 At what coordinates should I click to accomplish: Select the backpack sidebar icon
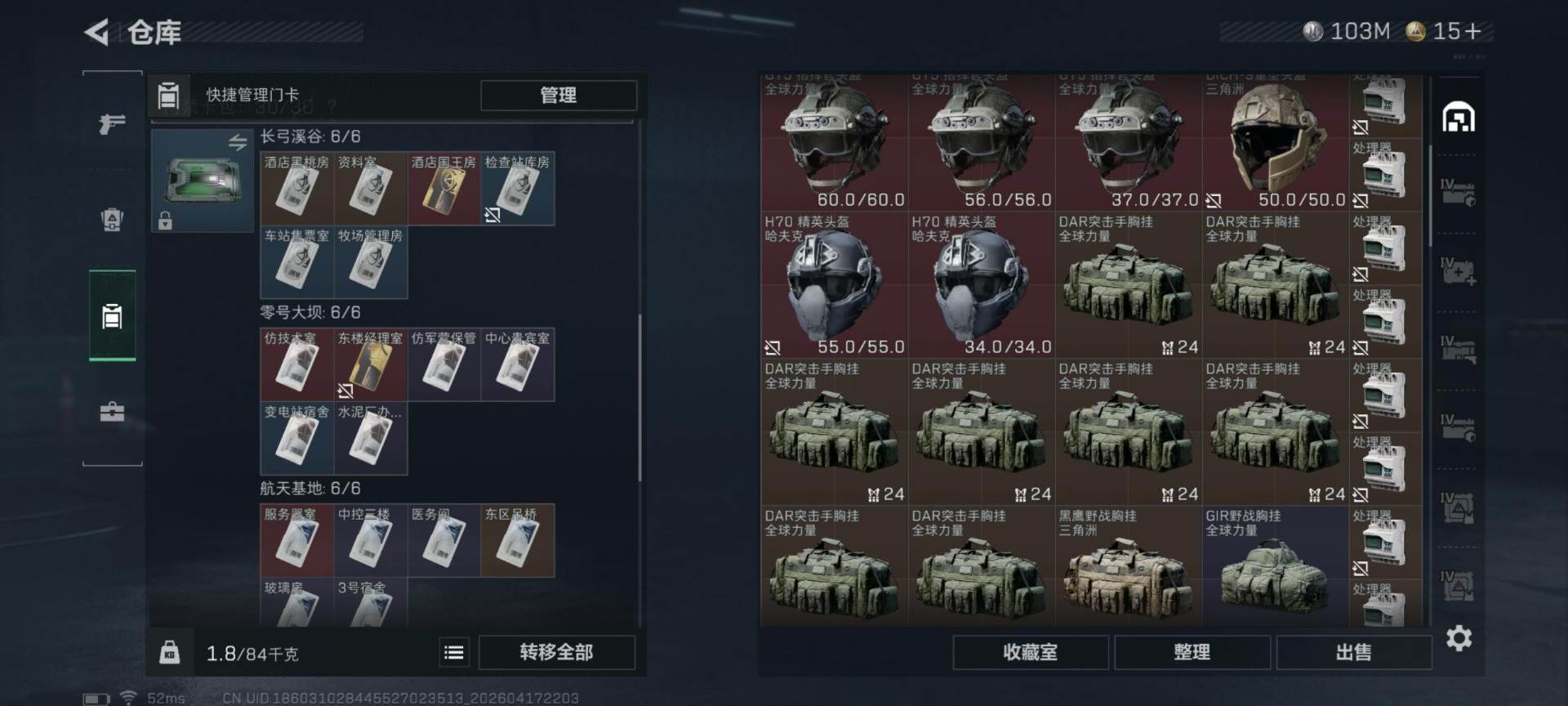pyautogui.click(x=112, y=219)
